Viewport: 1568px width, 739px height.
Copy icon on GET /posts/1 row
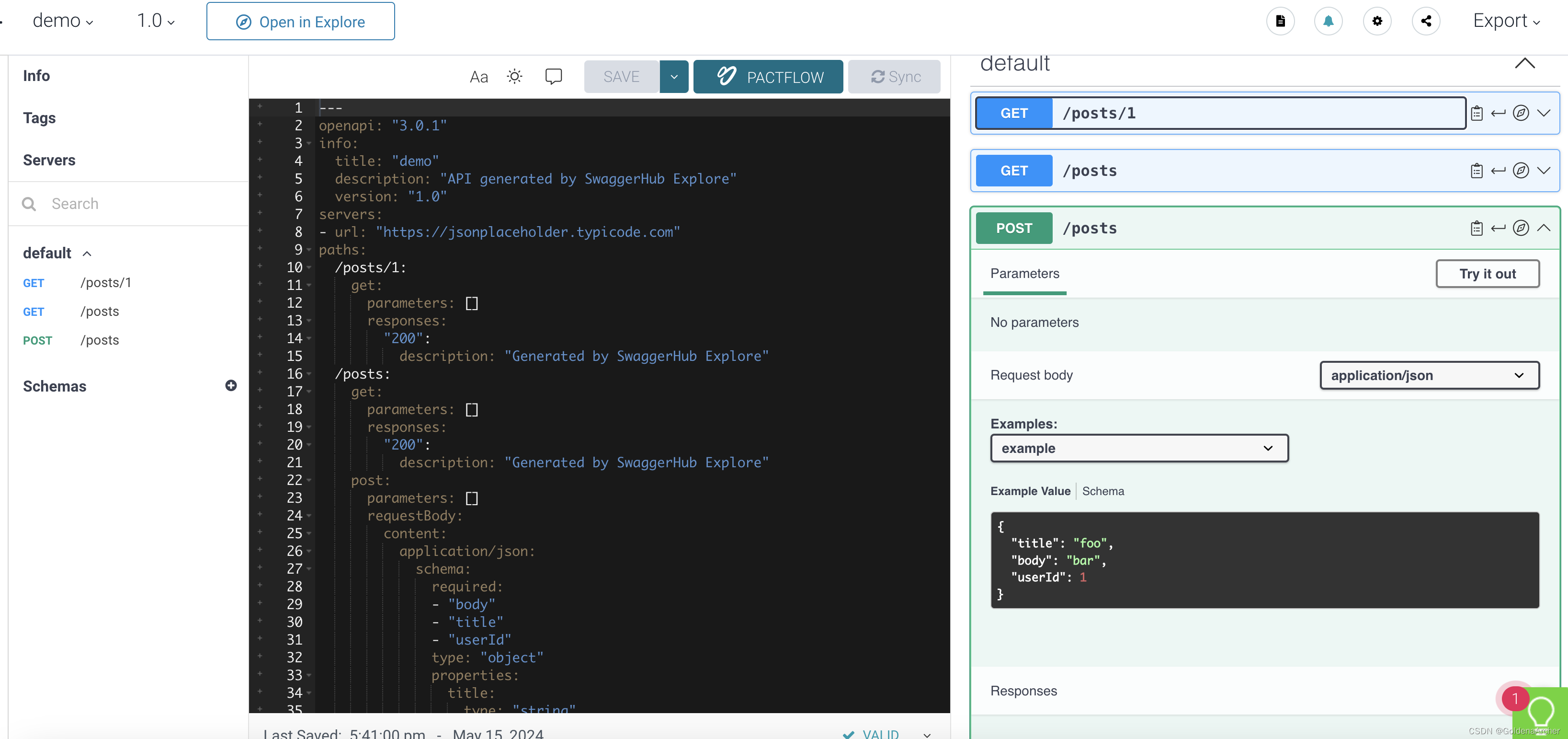pos(1476,113)
